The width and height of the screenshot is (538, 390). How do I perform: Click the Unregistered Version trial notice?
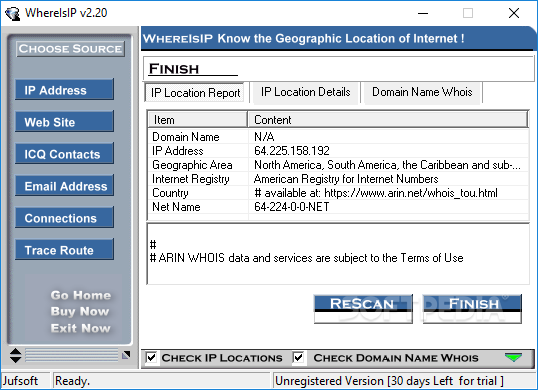pyautogui.click(x=389, y=381)
